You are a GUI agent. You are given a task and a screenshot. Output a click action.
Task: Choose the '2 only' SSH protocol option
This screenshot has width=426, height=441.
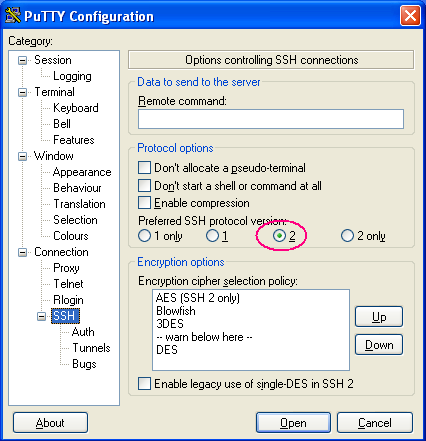347,236
